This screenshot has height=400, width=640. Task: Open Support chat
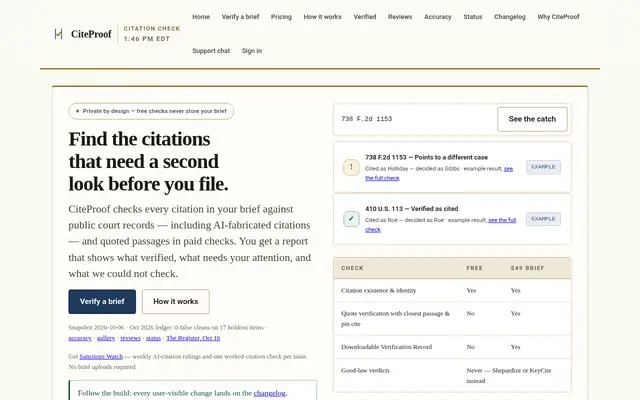[x=211, y=51]
